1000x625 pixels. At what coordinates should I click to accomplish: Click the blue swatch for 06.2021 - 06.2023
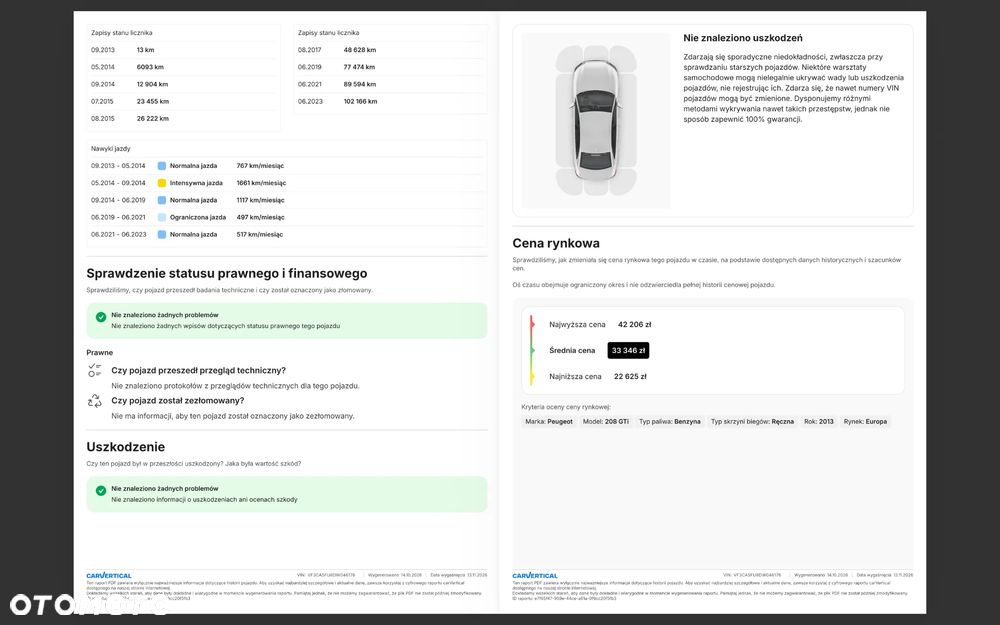click(x=162, y=235)
